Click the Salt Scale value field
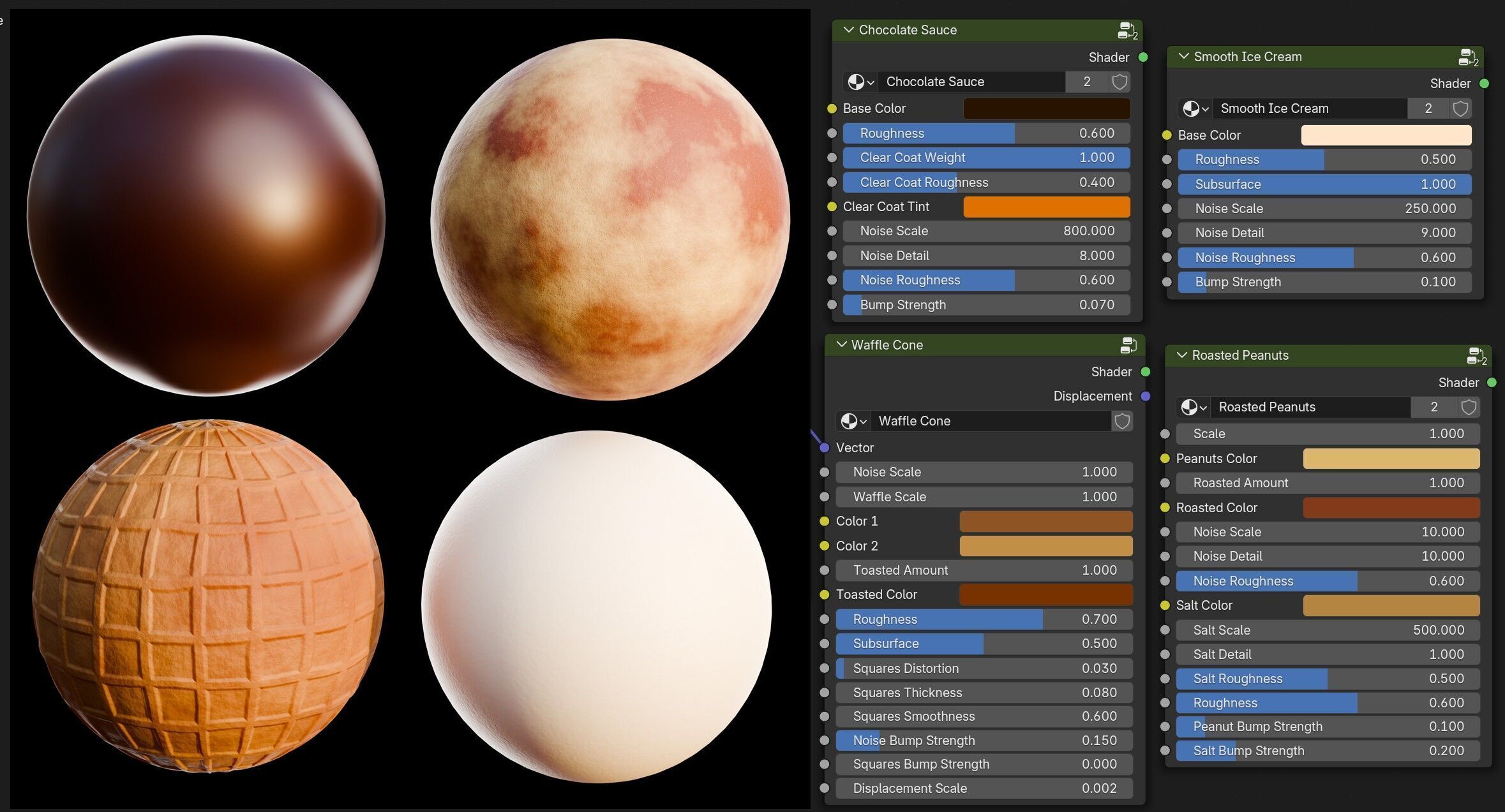The image size is (1505, 812). [1327, 630]
